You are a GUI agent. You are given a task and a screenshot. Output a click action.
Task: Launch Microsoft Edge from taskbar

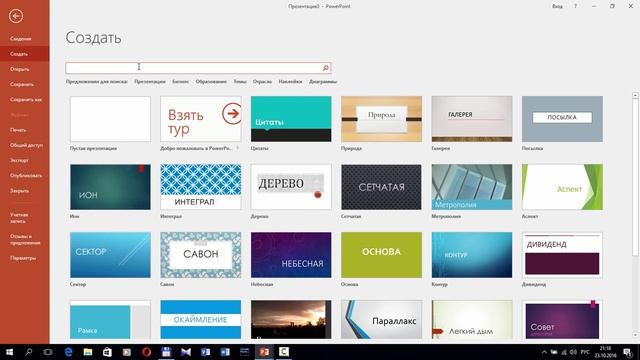[68, 352]
